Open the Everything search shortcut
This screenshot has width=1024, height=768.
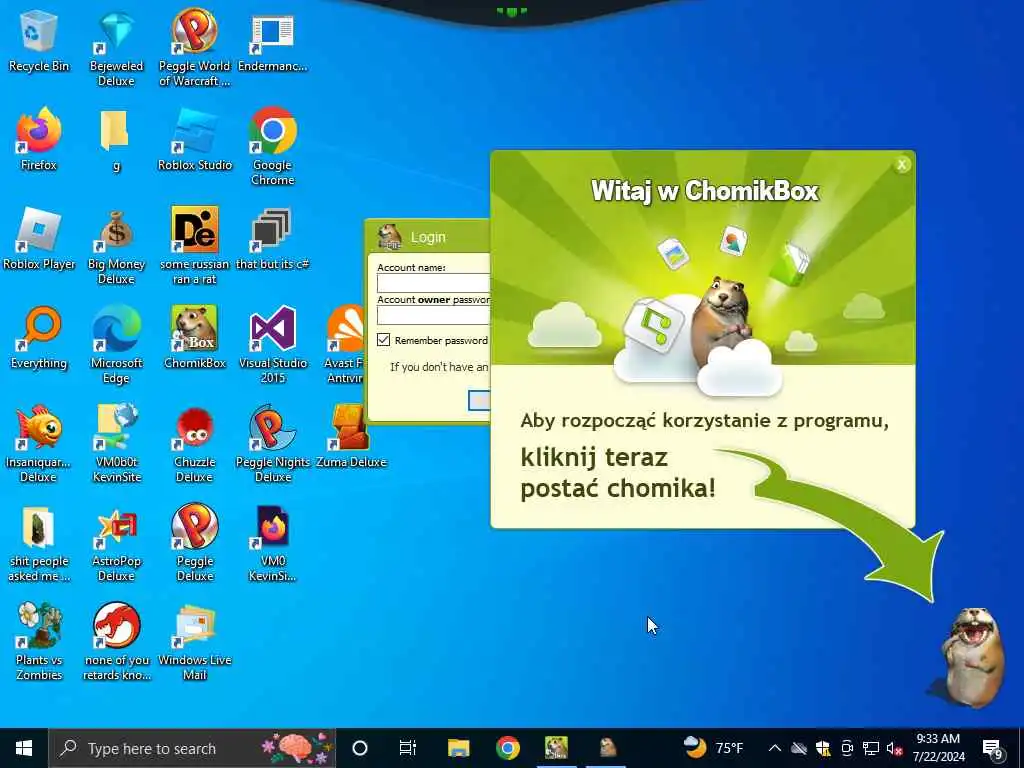tap(39, 338)
